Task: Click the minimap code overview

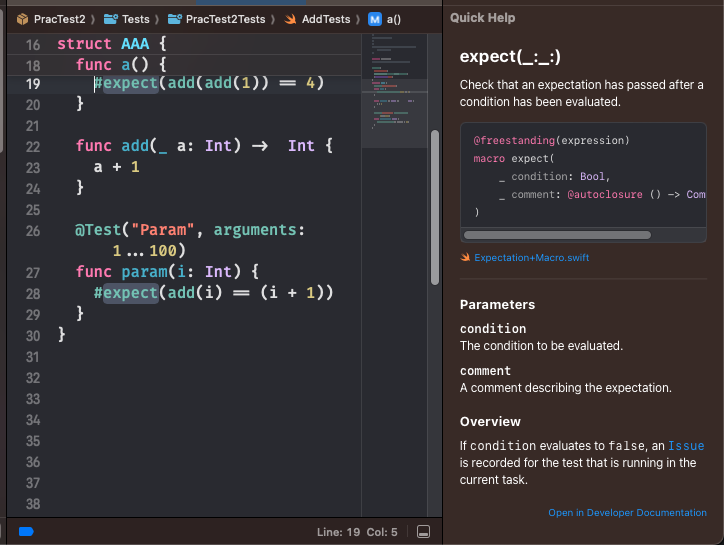Action: [x=394, y=90]
